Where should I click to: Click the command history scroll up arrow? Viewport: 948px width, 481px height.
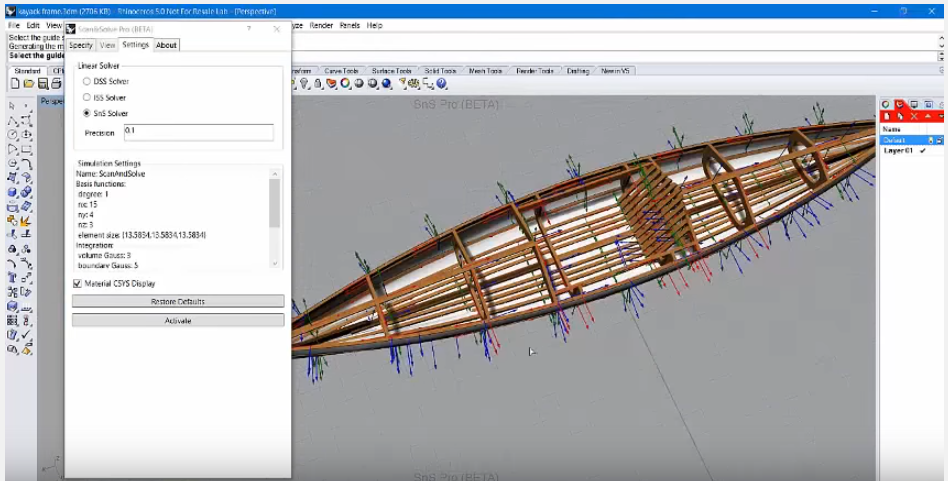[x=941, y=38]
